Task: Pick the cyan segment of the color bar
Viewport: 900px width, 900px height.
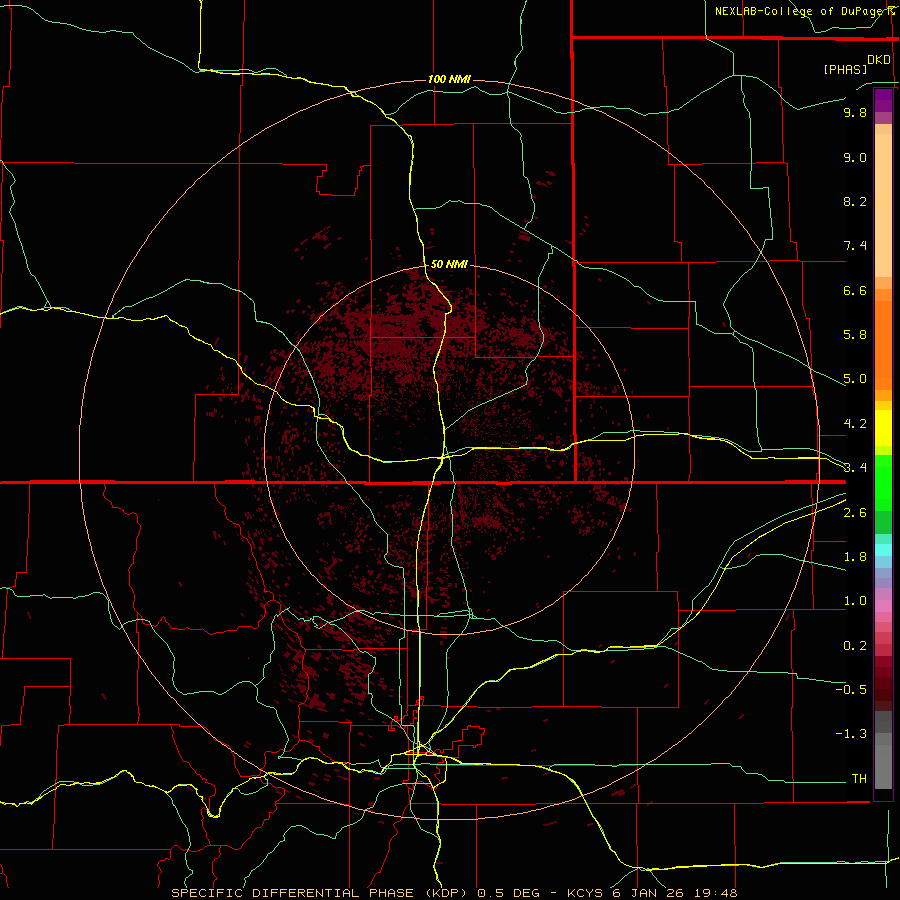Action: coord(883,550)
